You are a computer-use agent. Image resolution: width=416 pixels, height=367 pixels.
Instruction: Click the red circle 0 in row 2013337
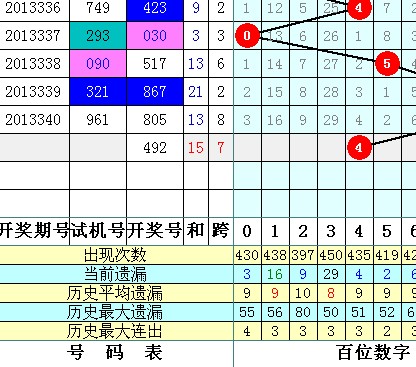(247, 35)
